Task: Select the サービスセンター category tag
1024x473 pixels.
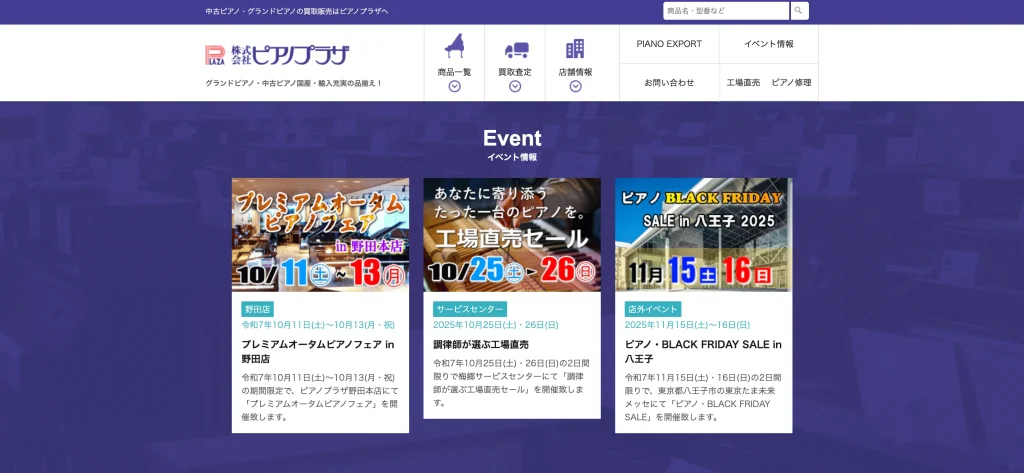Action: 470,309
